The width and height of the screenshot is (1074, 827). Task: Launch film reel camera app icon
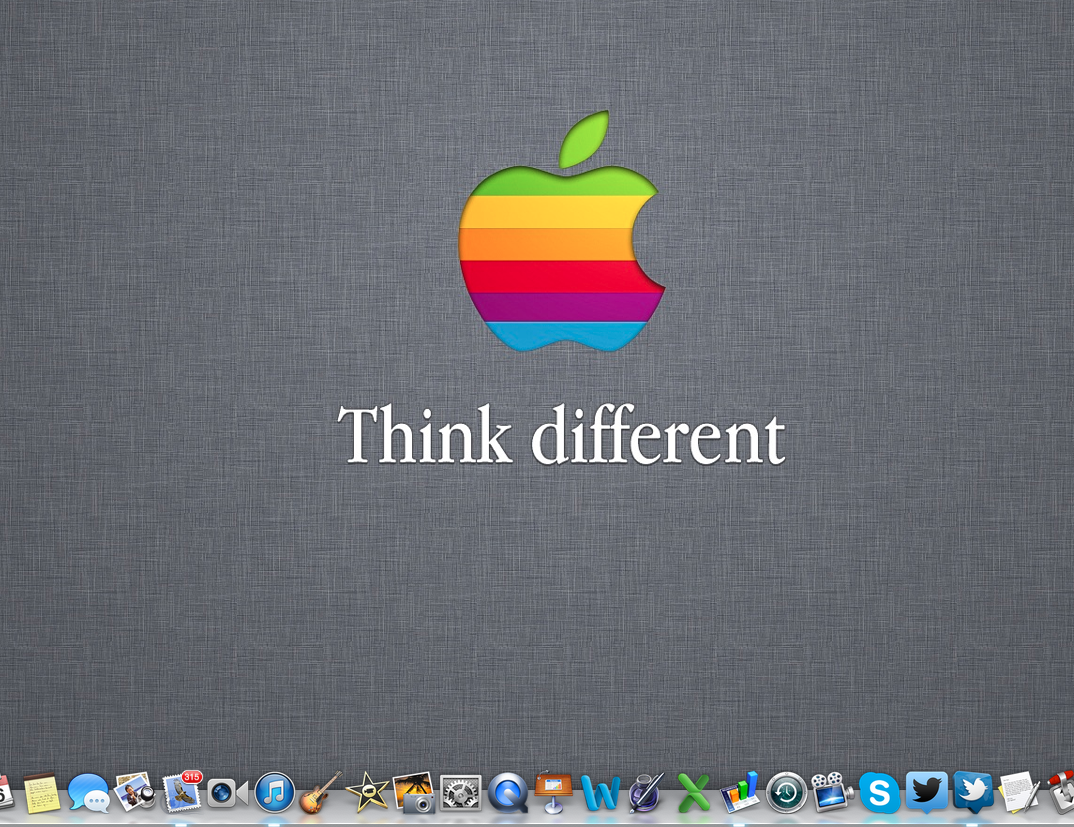832,793
